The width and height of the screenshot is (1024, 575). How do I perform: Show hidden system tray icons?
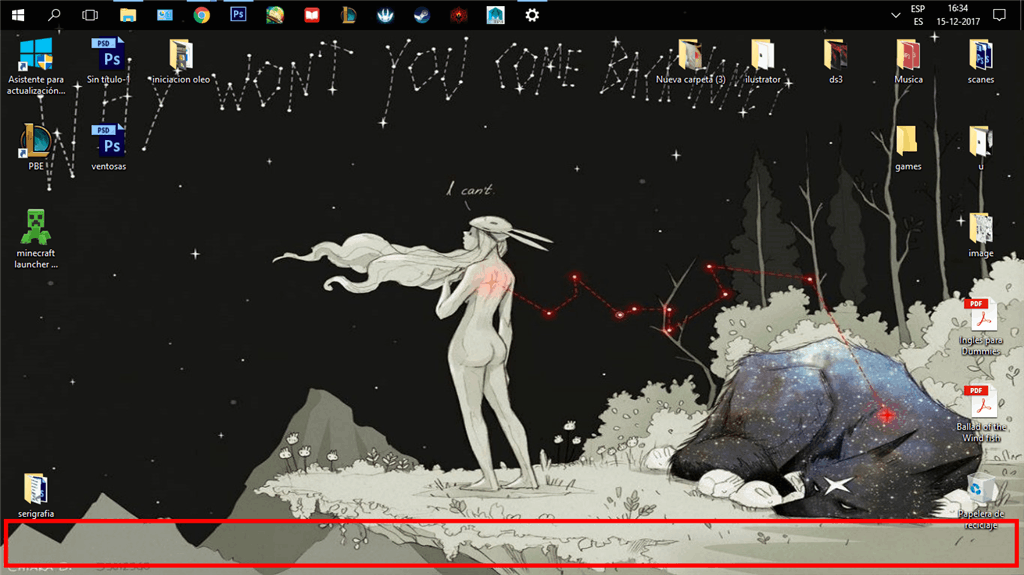(x=895, y=15)
